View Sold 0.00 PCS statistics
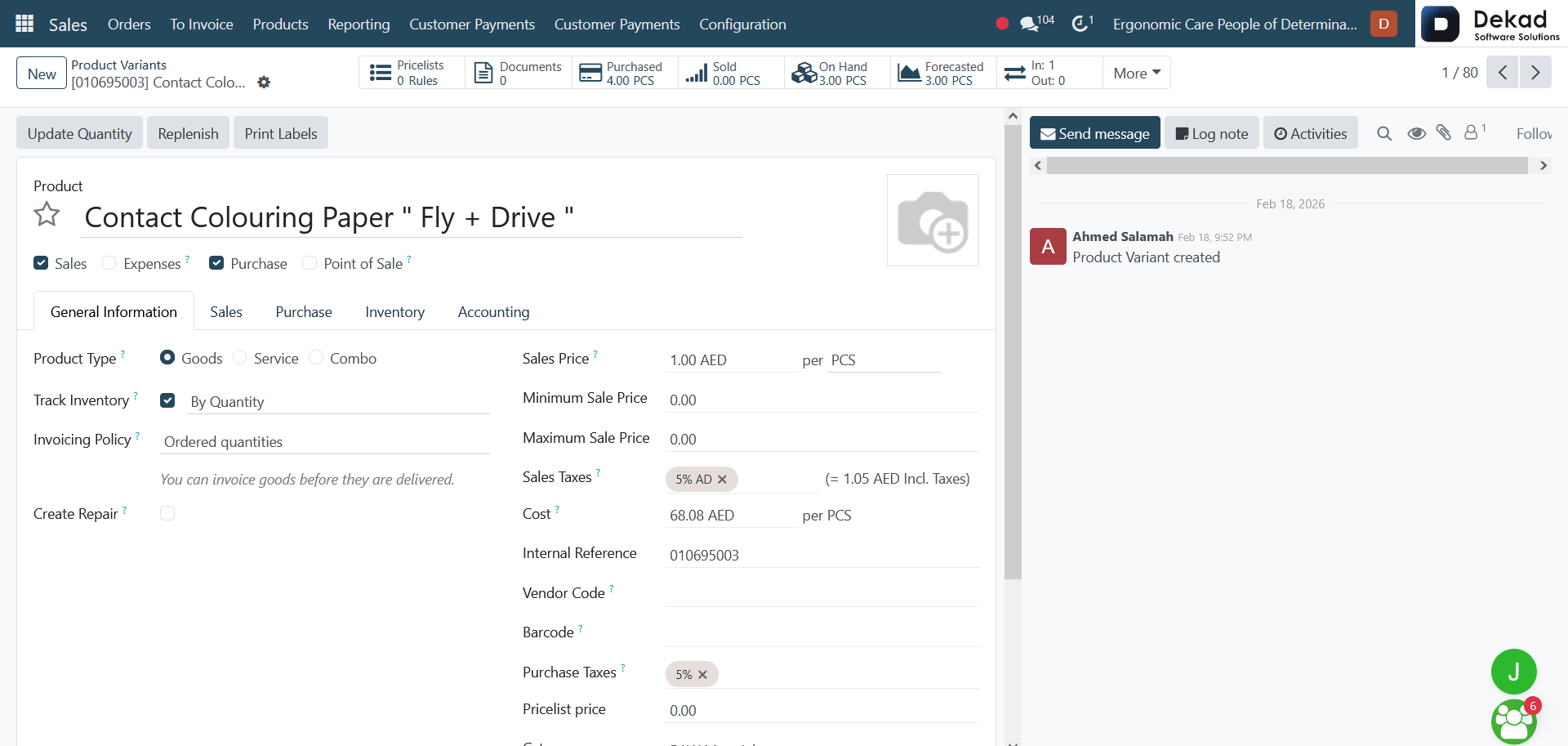 pyautogui.click(x=731, y=73)
